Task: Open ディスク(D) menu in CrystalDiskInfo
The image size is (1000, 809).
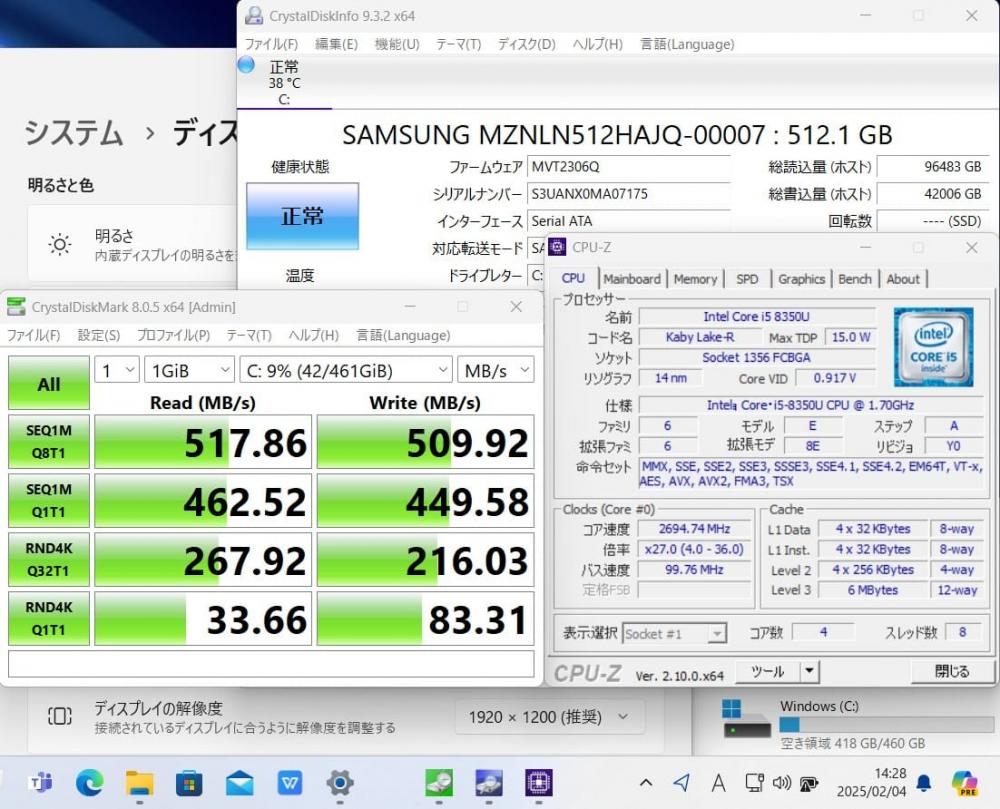Action: click(527, 44)
